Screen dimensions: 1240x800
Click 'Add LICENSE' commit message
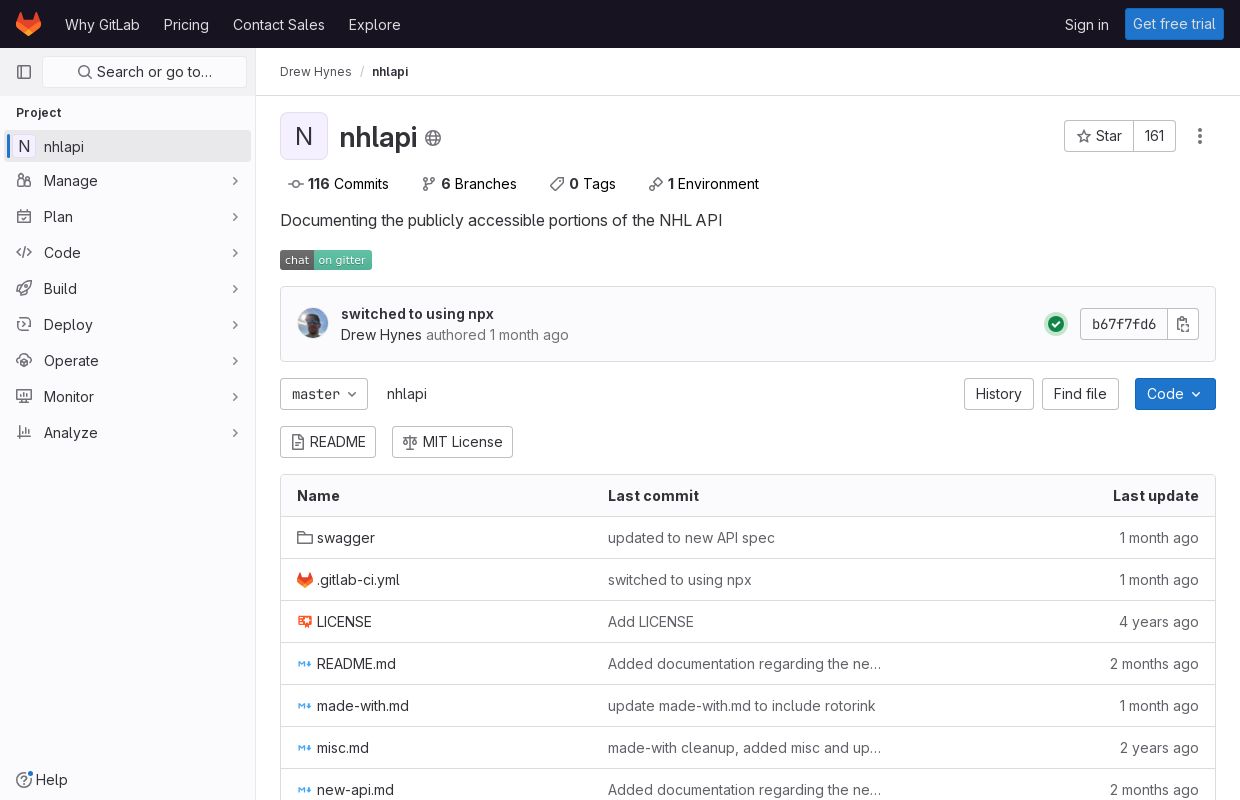click(x=650, y=622)
